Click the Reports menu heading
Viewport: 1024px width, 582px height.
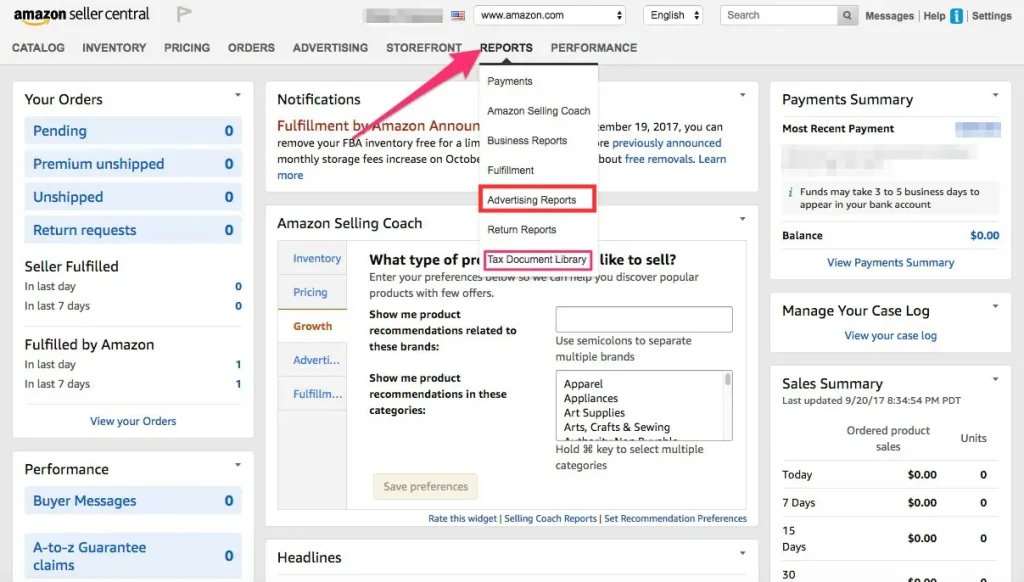506,48
